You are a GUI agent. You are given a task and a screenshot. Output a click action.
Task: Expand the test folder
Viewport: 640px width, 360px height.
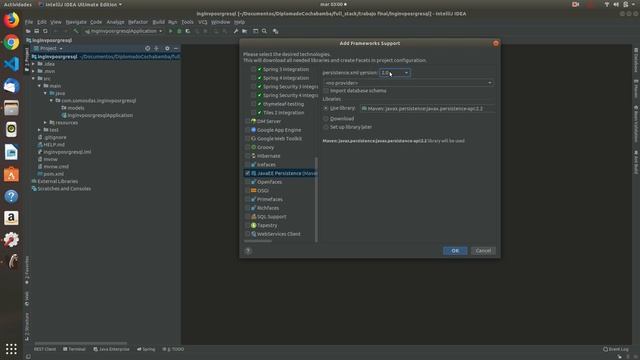pos(40,130)
